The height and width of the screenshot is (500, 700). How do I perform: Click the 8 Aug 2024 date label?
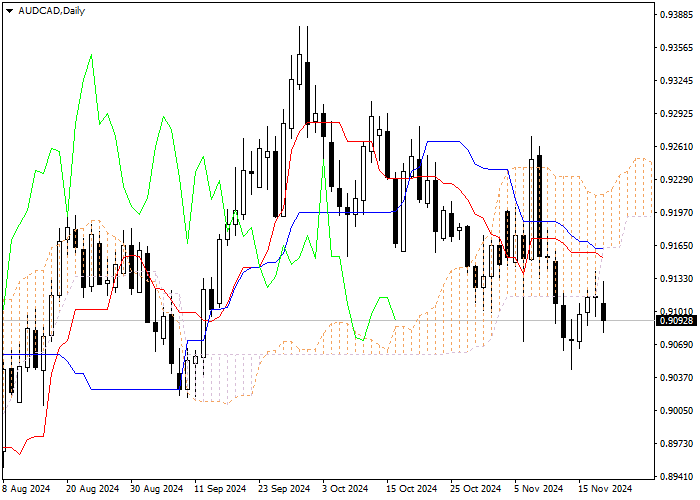(x=26, y=489)
